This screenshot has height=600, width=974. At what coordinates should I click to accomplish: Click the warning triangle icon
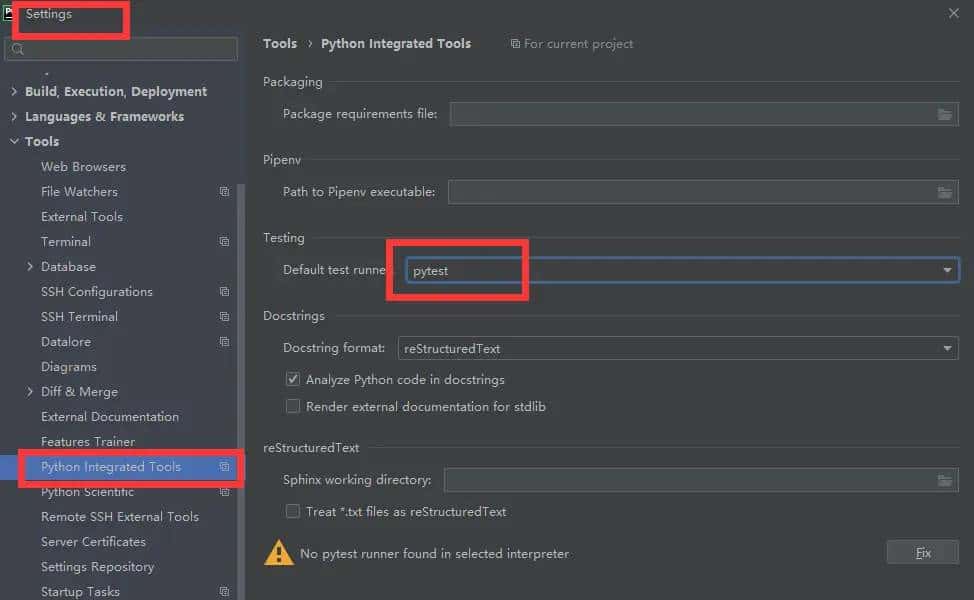pos(278,553)
